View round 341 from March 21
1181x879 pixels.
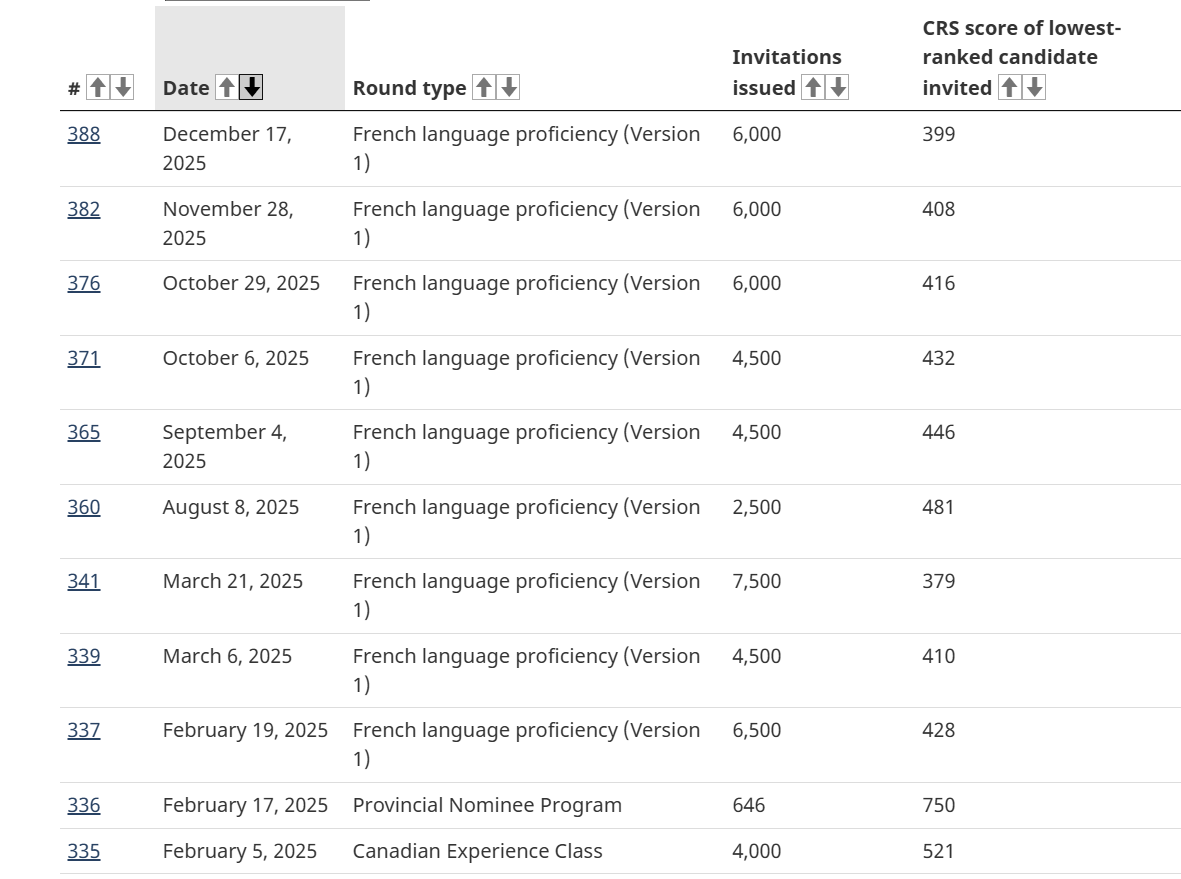[x=84, y=581]
